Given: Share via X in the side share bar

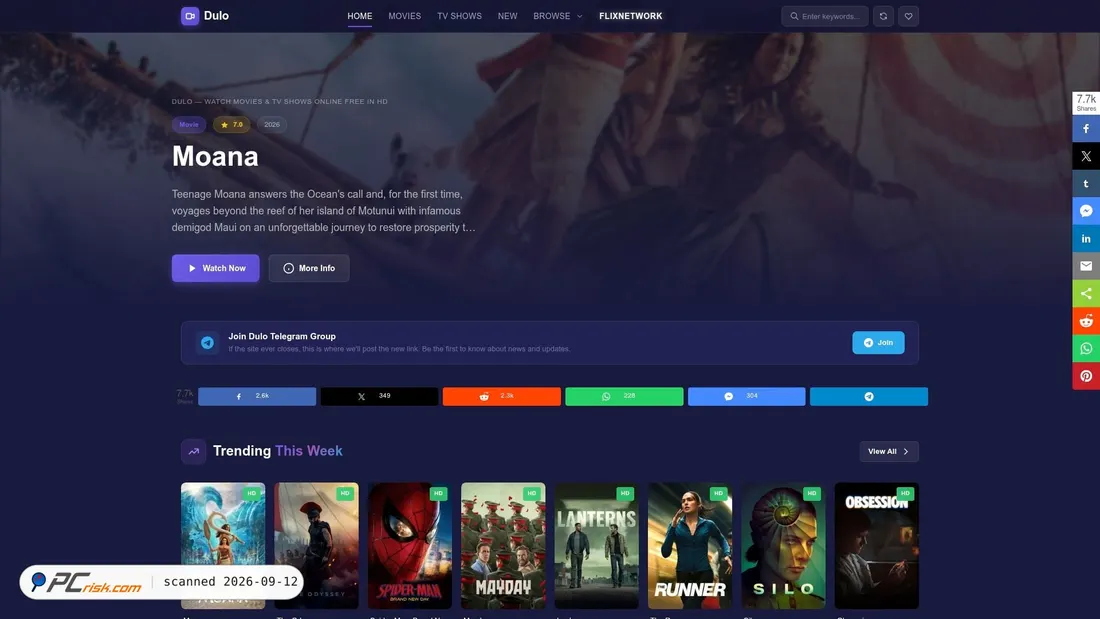Looking at the screenshot, I should (1086, 156).
